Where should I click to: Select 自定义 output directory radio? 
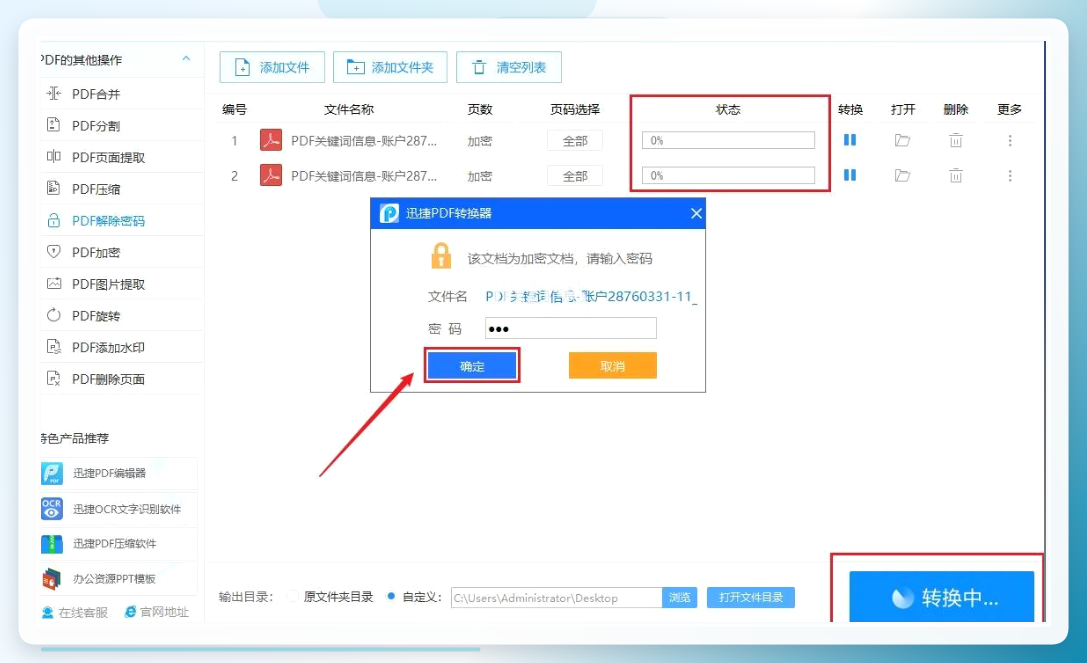(x=392, y=596)
